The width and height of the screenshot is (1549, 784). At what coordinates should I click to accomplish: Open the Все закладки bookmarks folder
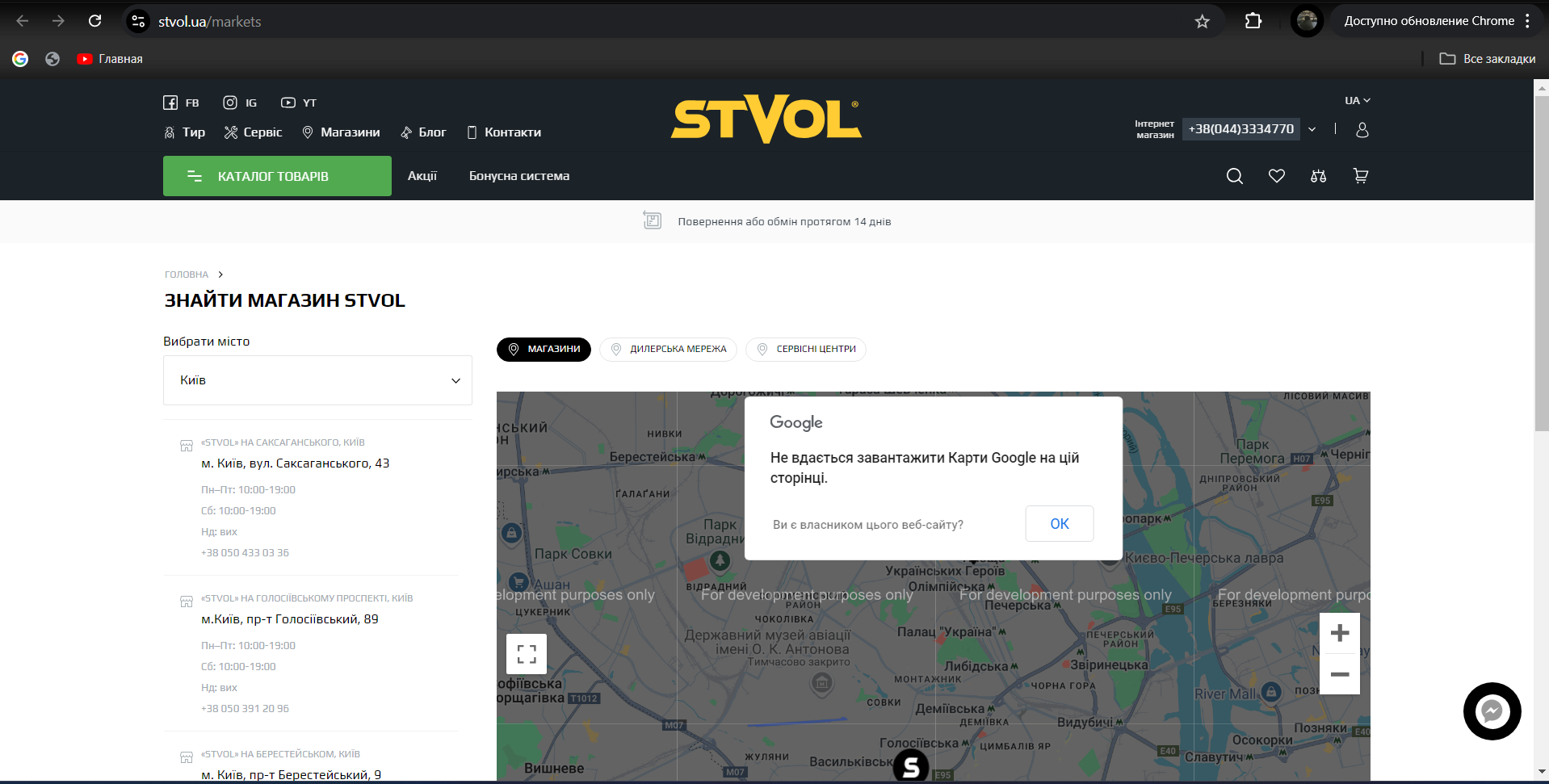pyautogui.click(x=1488, y=59)
